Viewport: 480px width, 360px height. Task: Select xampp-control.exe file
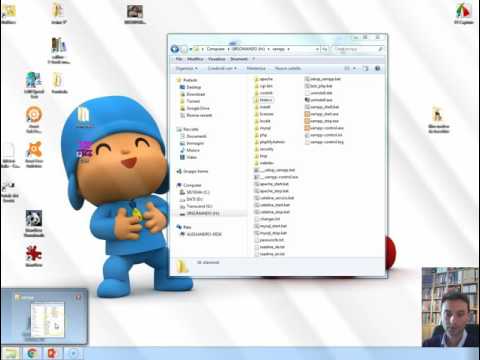tap(324, 128)
